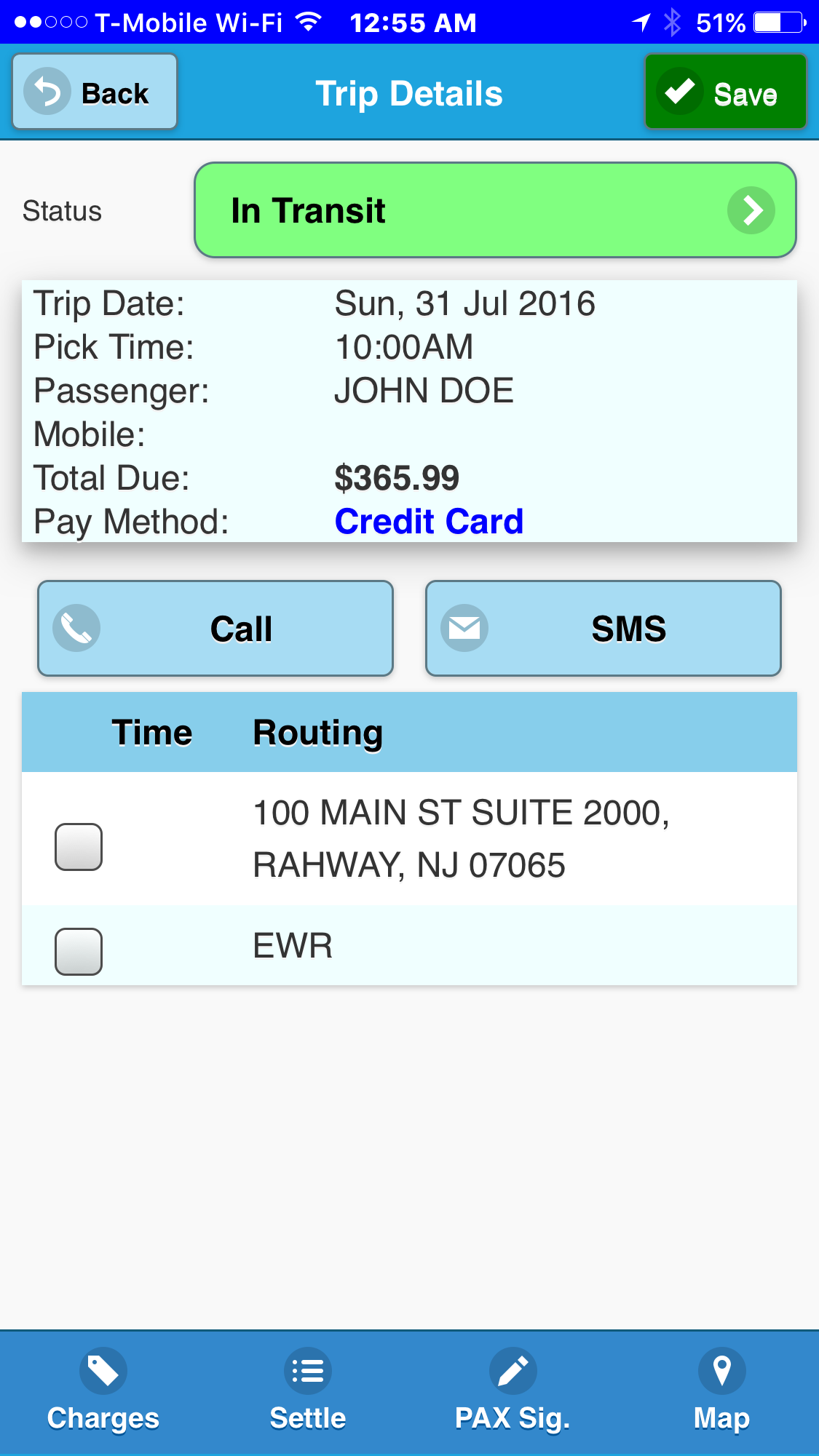
Task: Tap the phone handset icon
Action: pos(76,628)
